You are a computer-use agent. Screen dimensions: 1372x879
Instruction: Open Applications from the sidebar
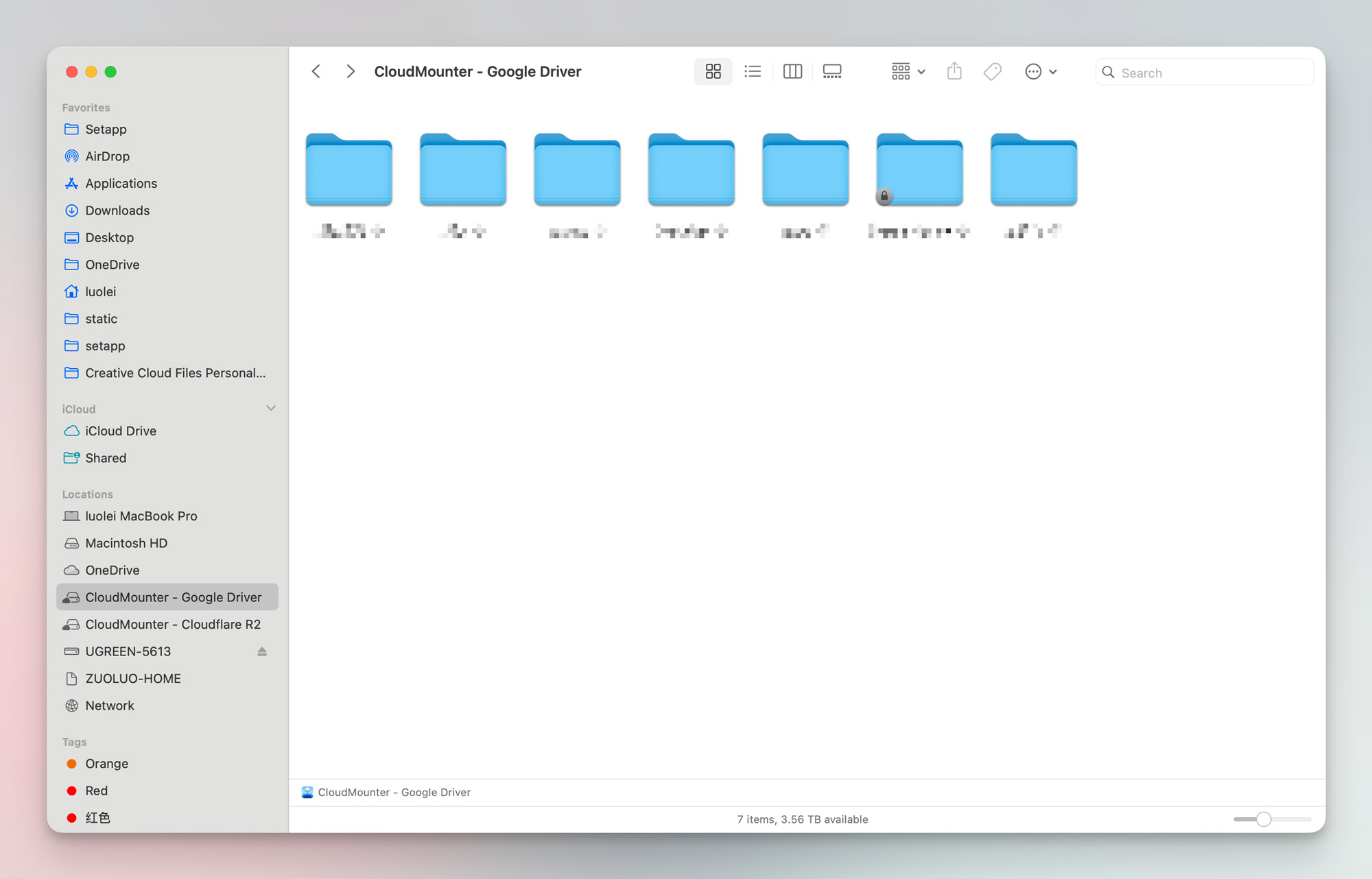[167, 183]
